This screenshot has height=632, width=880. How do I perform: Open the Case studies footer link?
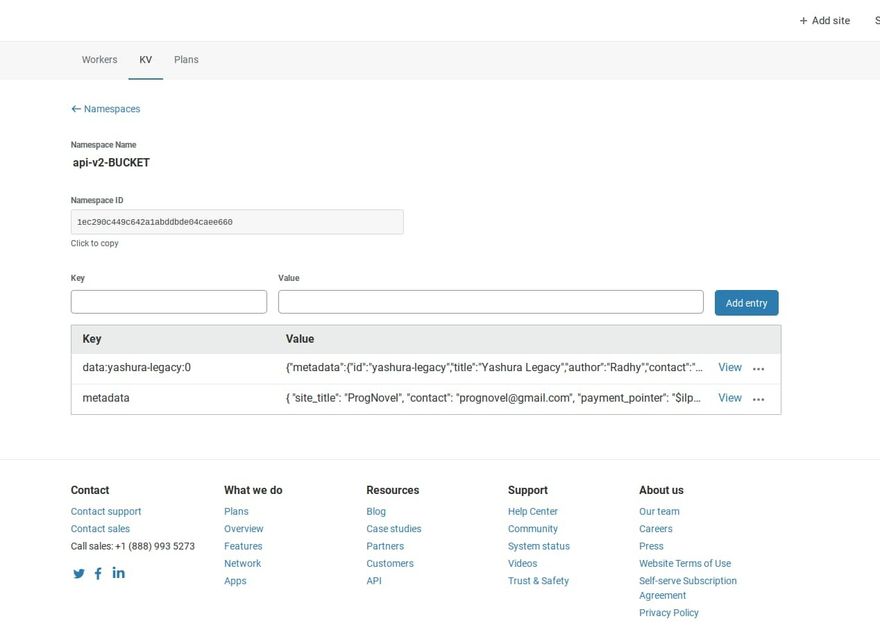coord(393,529)
